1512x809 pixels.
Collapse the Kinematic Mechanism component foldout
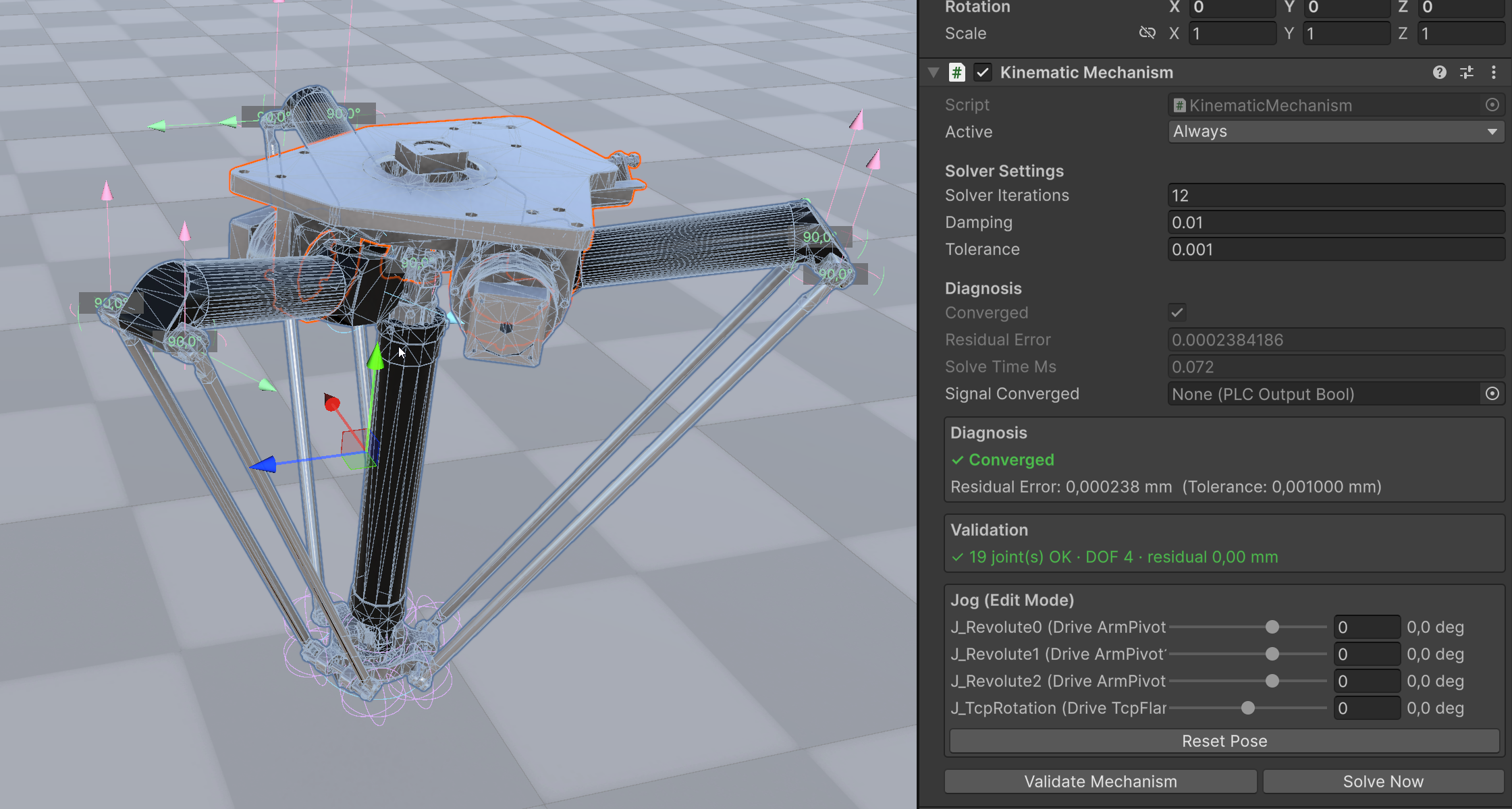(x=934, y=72)
